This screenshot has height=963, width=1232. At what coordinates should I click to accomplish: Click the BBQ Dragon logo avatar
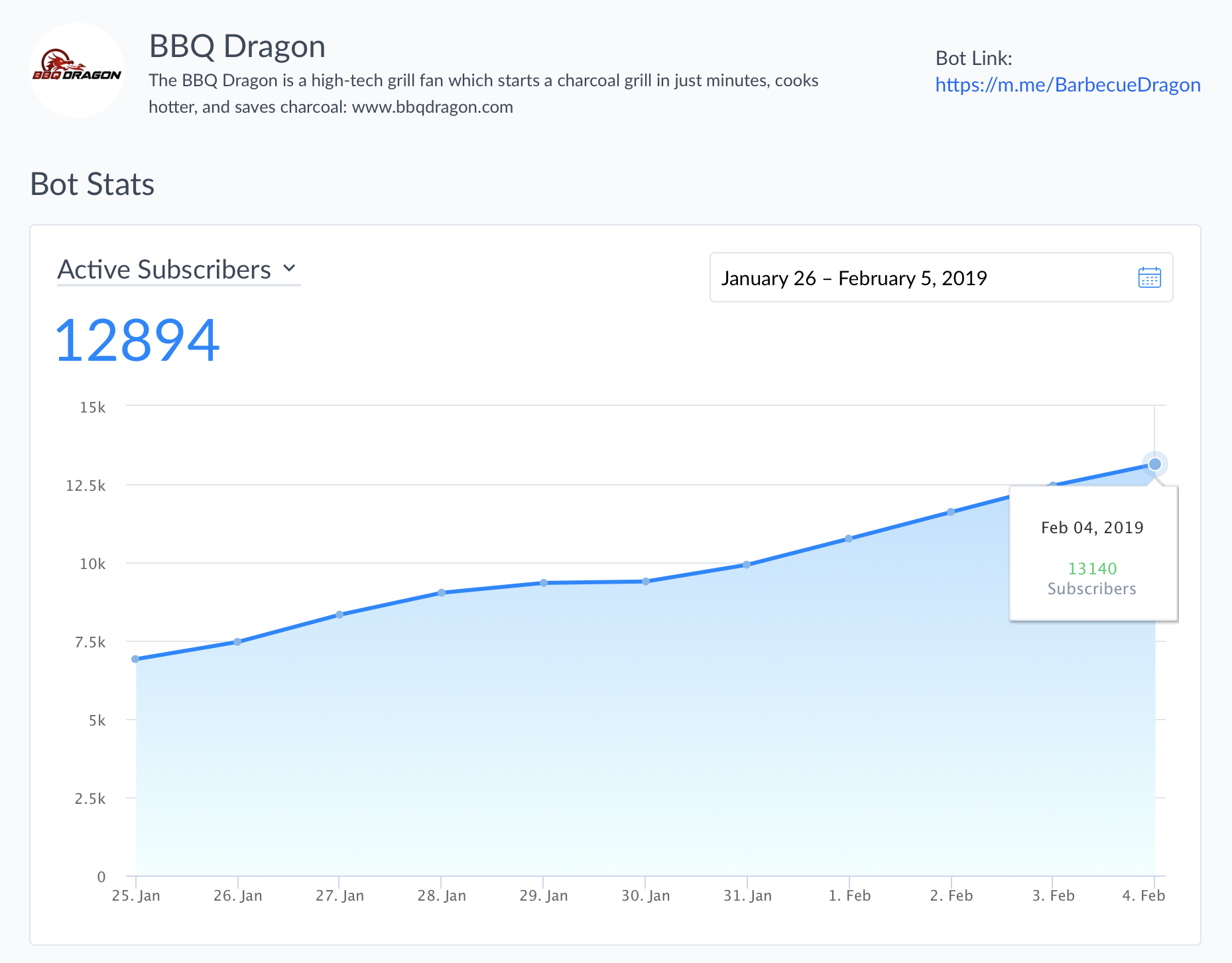[77, 70]
